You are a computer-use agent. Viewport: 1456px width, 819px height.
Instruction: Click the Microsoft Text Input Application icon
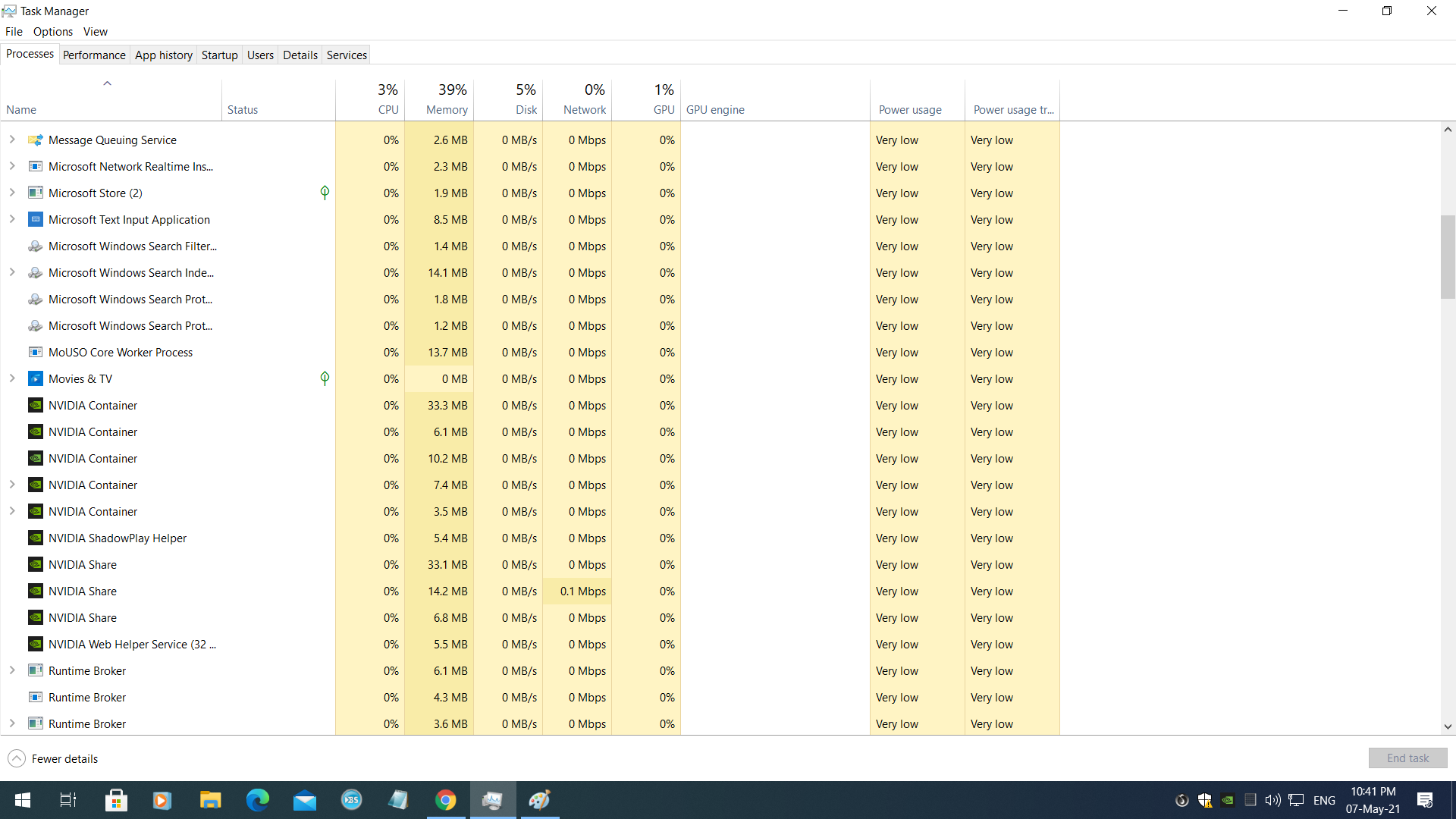pos(36,219)
